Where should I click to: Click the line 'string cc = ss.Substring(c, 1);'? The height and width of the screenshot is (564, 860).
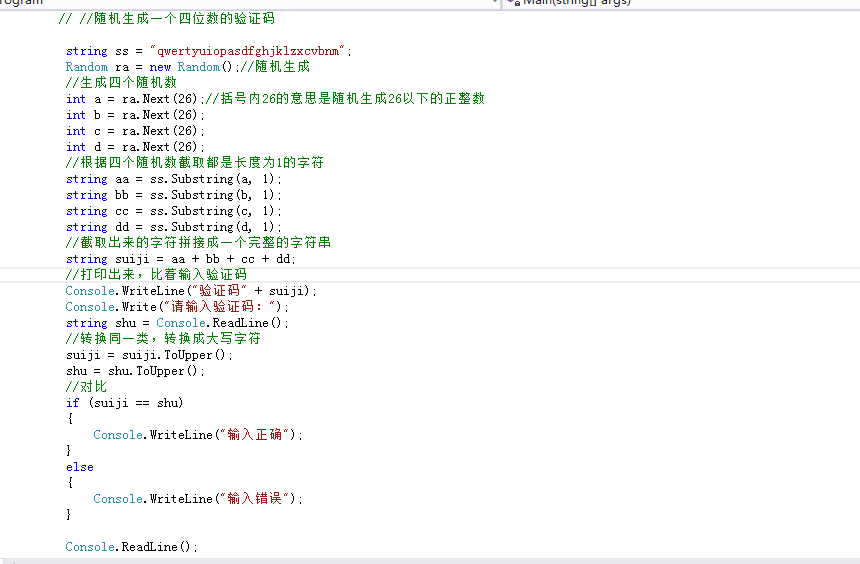point(173,211)
